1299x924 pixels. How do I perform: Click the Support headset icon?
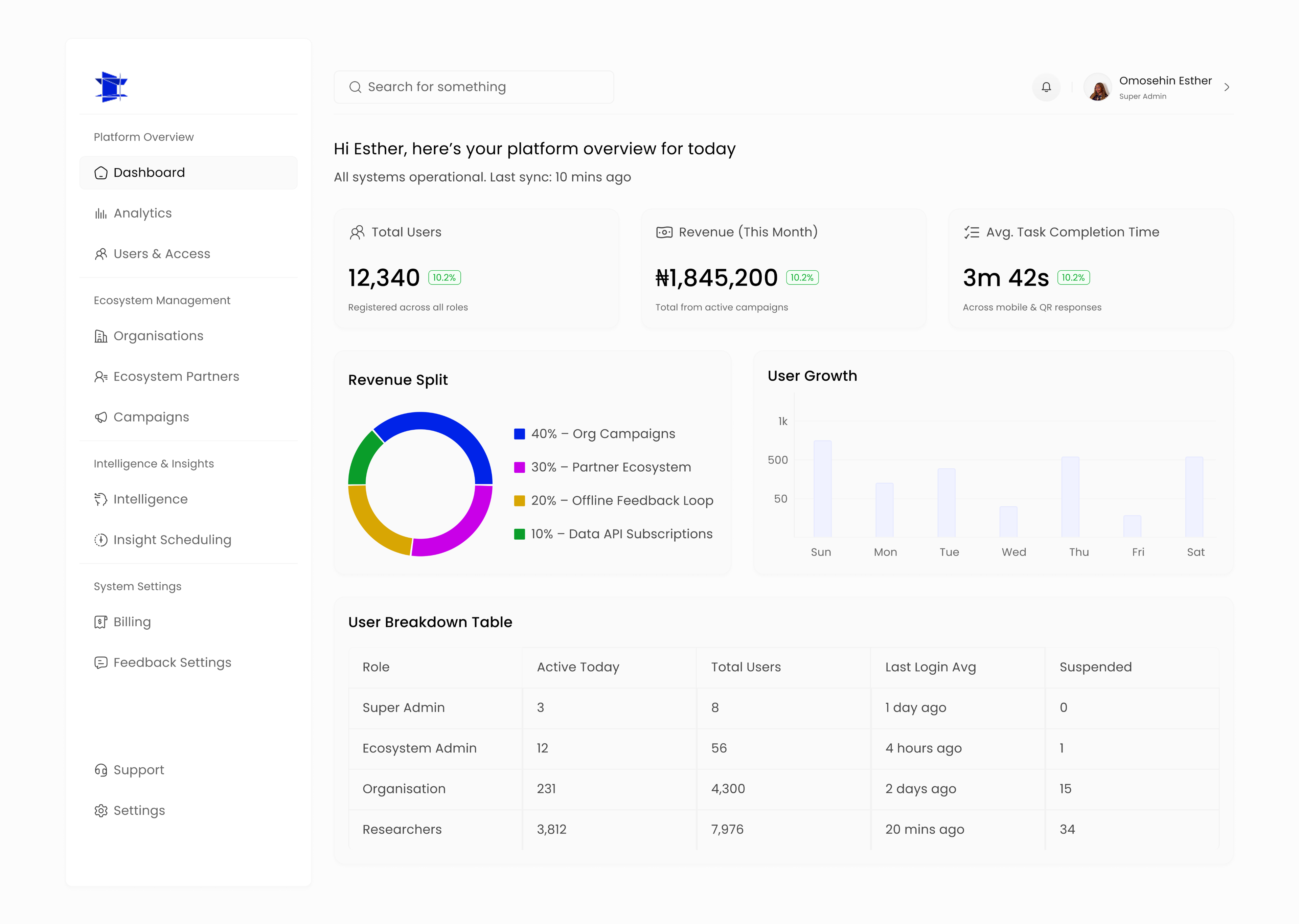tap(101, 770)
